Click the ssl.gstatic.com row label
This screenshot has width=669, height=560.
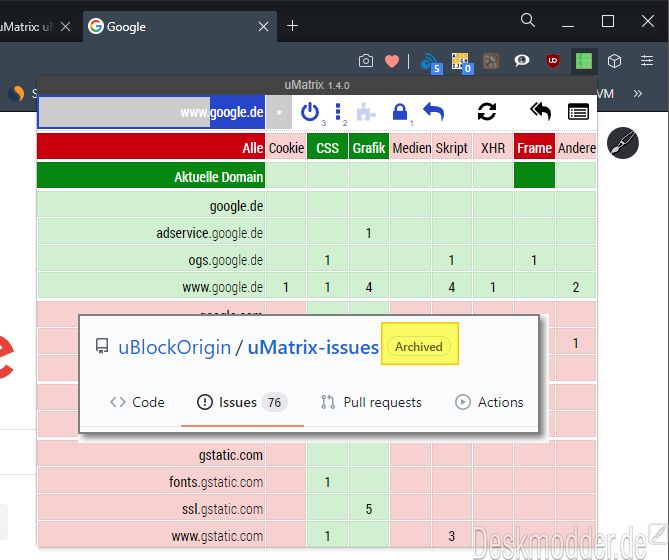151,508
